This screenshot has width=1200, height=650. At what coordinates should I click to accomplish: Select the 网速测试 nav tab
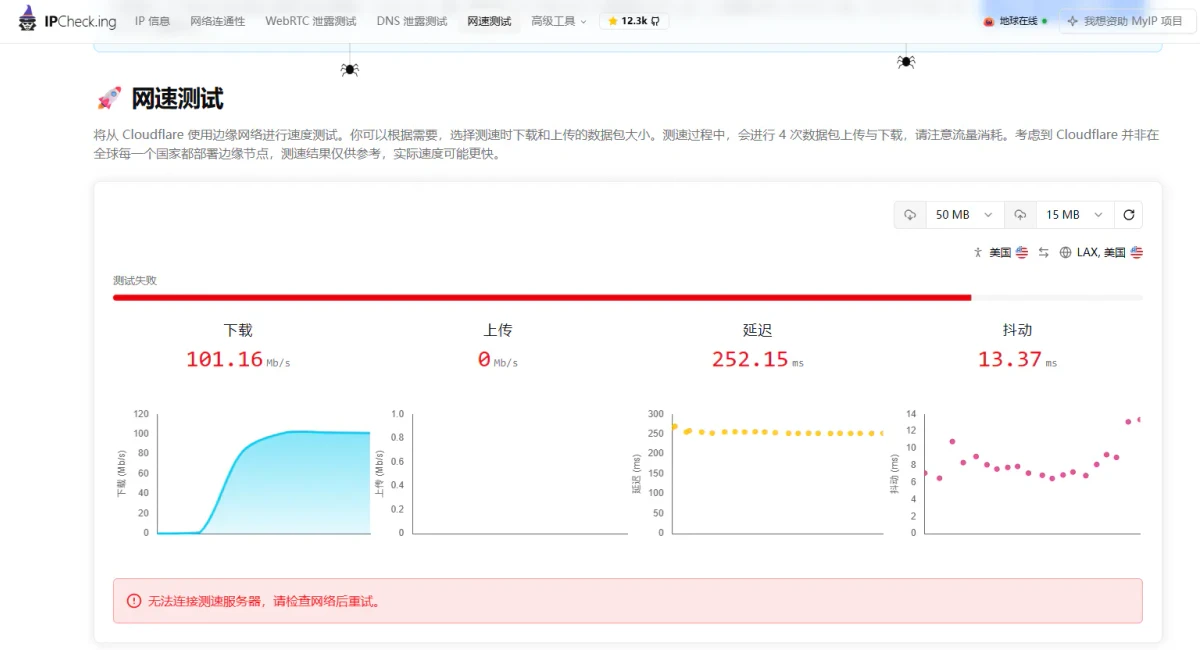[489, 21]
